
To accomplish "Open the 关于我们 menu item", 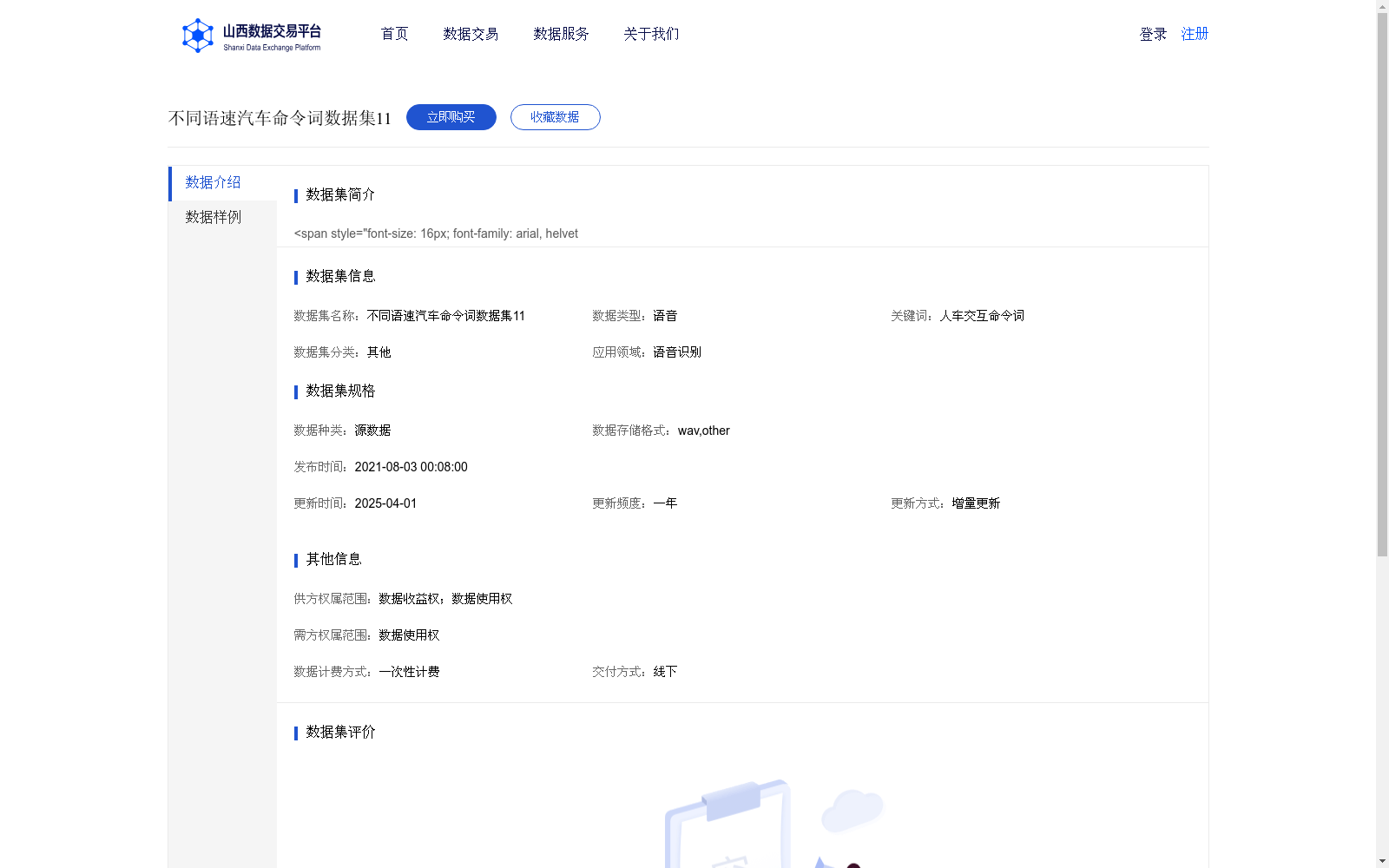I will [651, 34].
